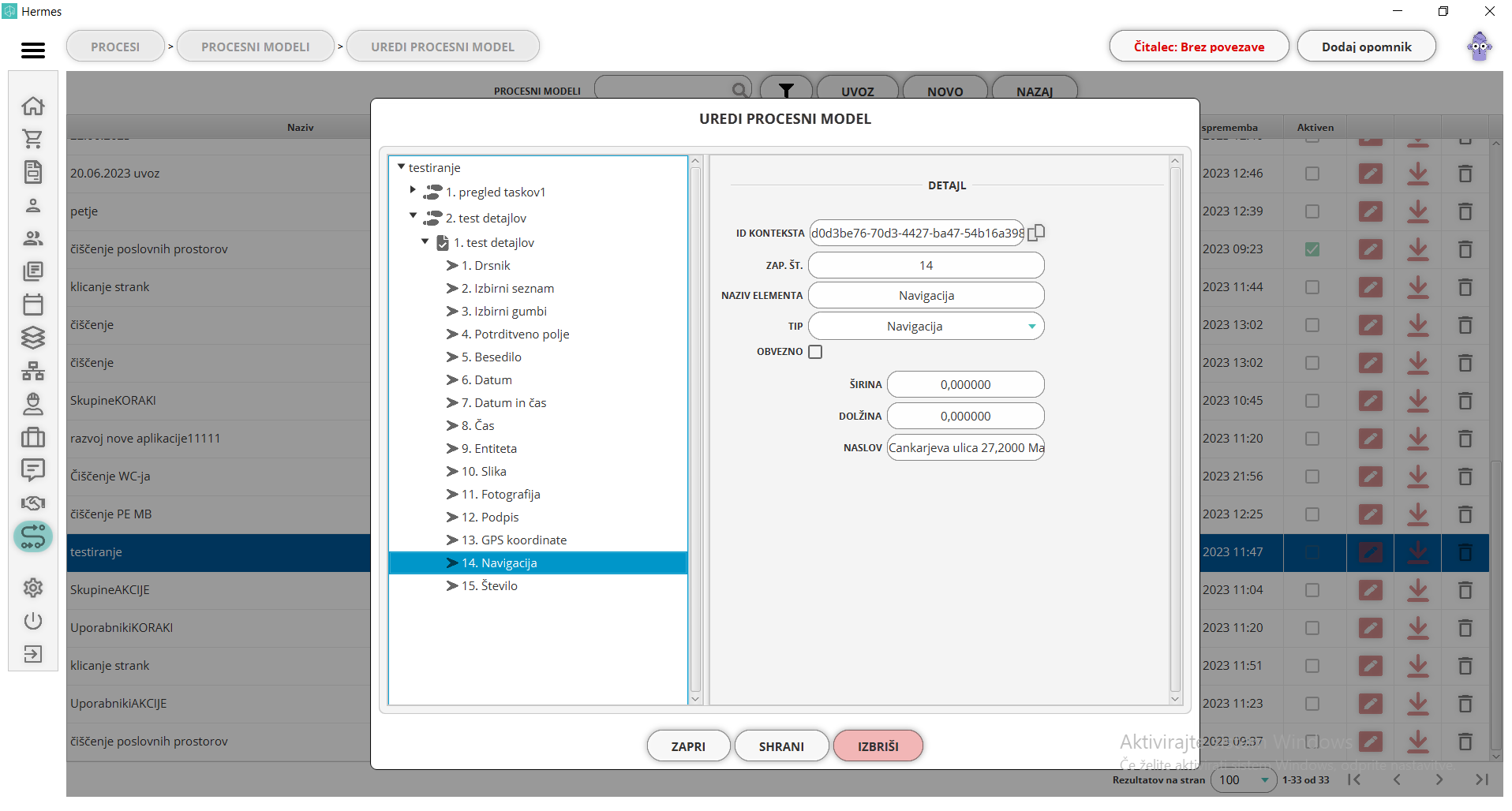Go to Home icon in sidebar
The width and height of the screenshot is (1512, 811).
point(33,106)
